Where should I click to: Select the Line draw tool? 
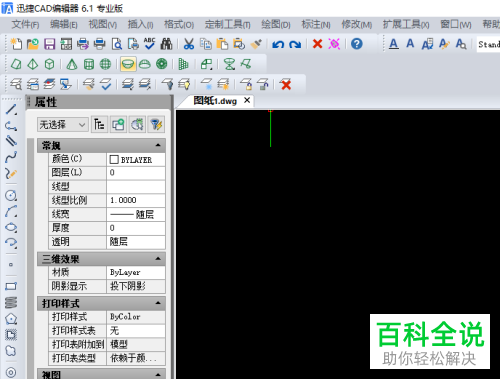pyautogui.click(x=11, y=109)
